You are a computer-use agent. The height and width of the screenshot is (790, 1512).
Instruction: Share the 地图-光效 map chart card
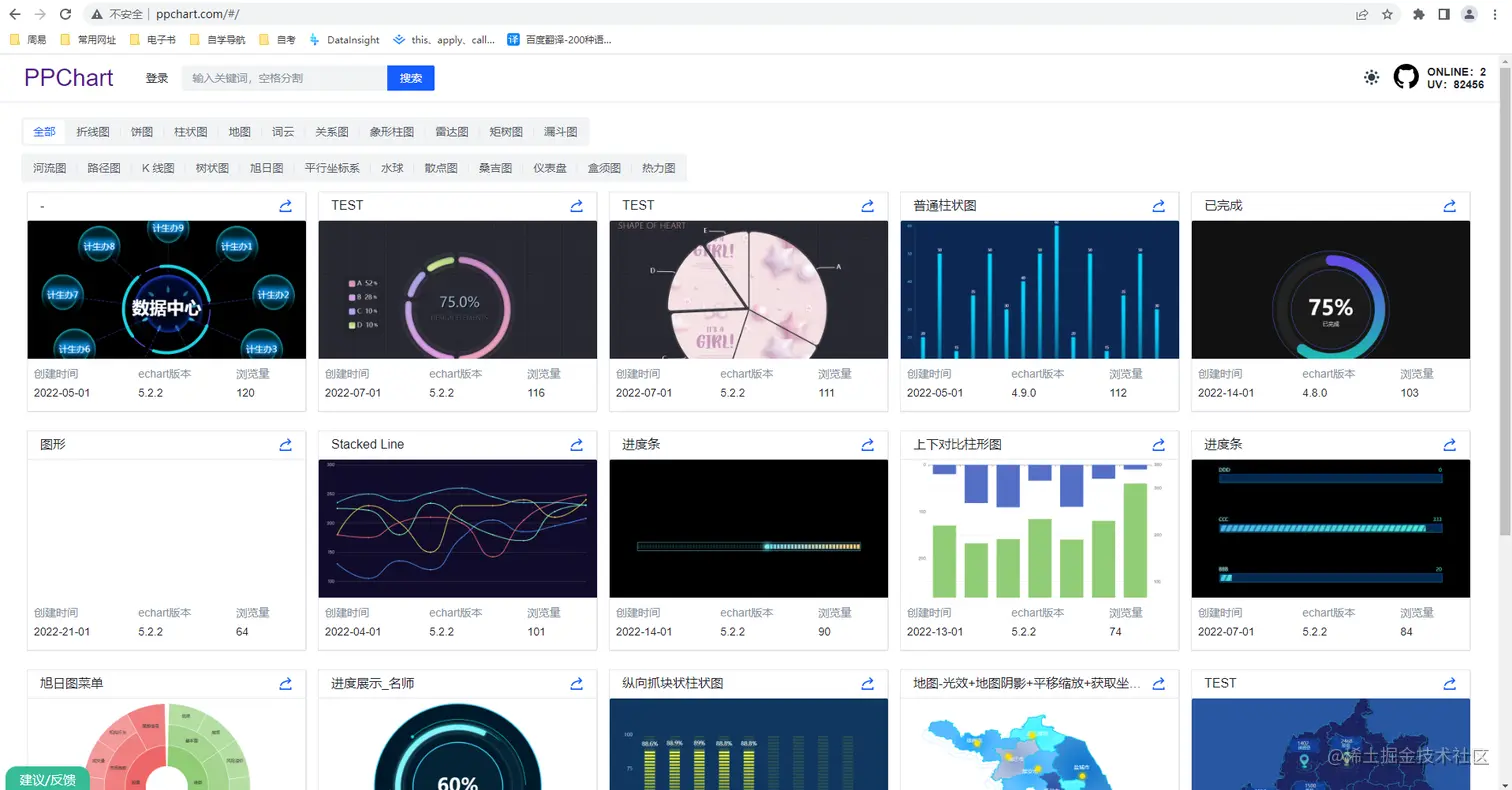[1158, 684]
